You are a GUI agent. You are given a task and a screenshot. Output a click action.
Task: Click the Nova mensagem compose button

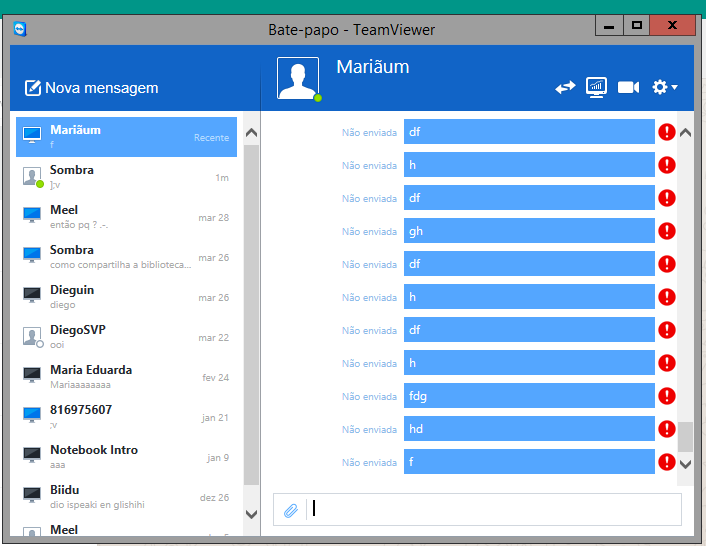point(91,88)
